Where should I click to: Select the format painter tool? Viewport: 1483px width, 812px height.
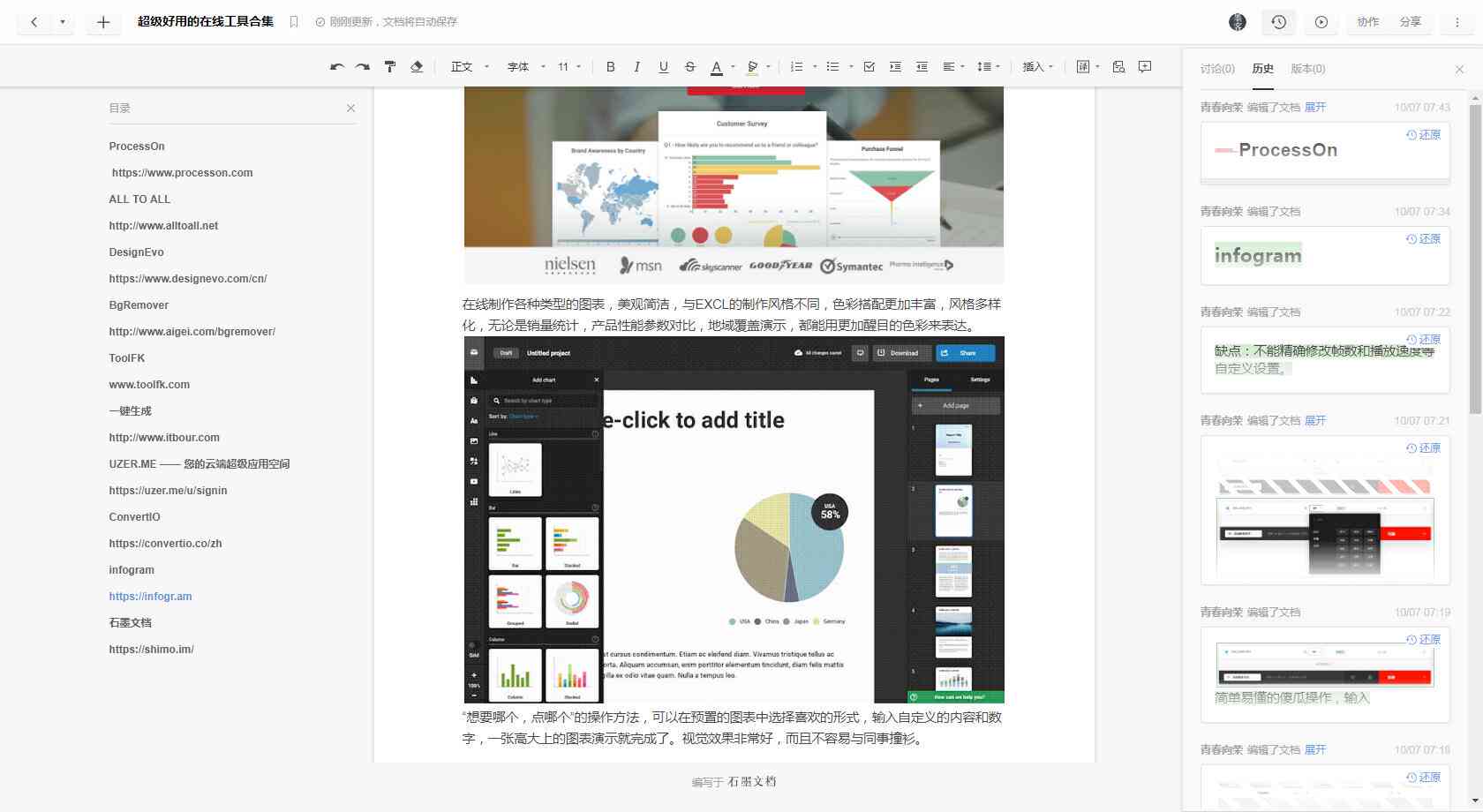[390, 67]
